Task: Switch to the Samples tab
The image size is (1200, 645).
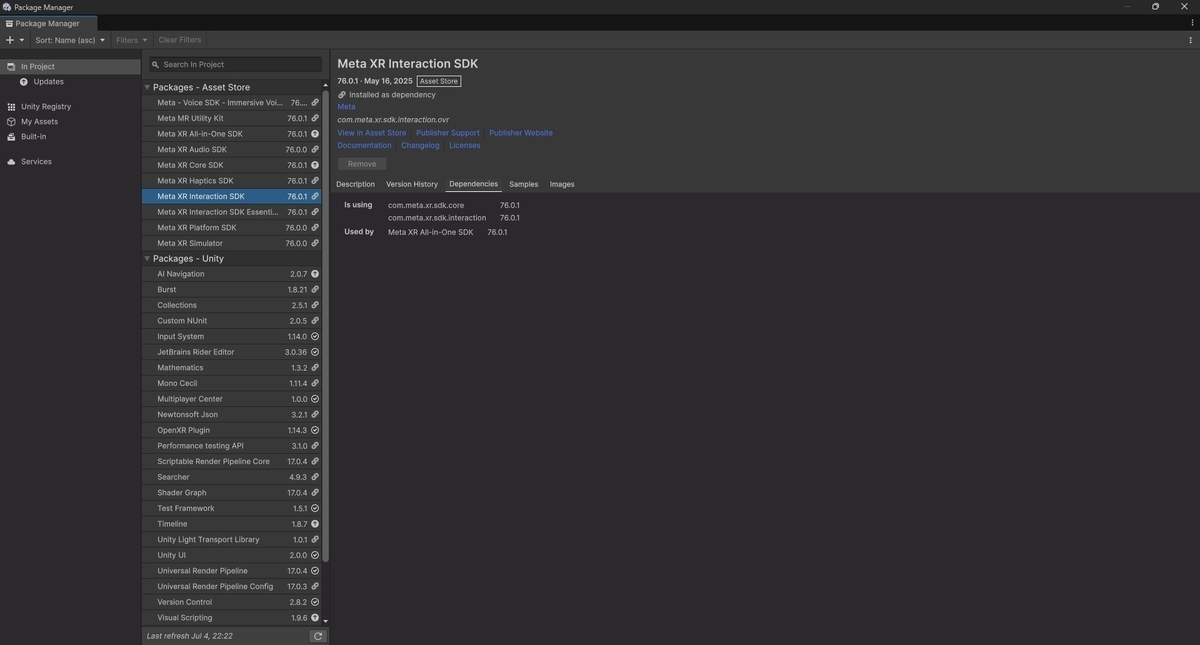Action: 523,184
